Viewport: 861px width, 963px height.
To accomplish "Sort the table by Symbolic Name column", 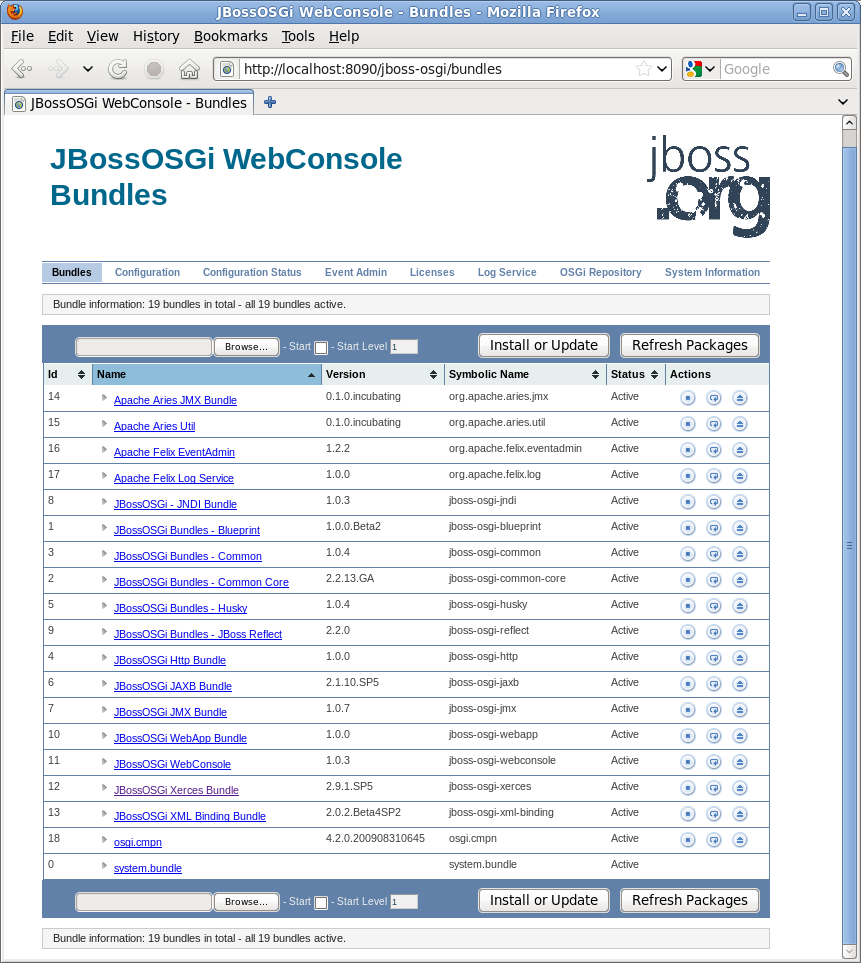I will tap(524, 375).
